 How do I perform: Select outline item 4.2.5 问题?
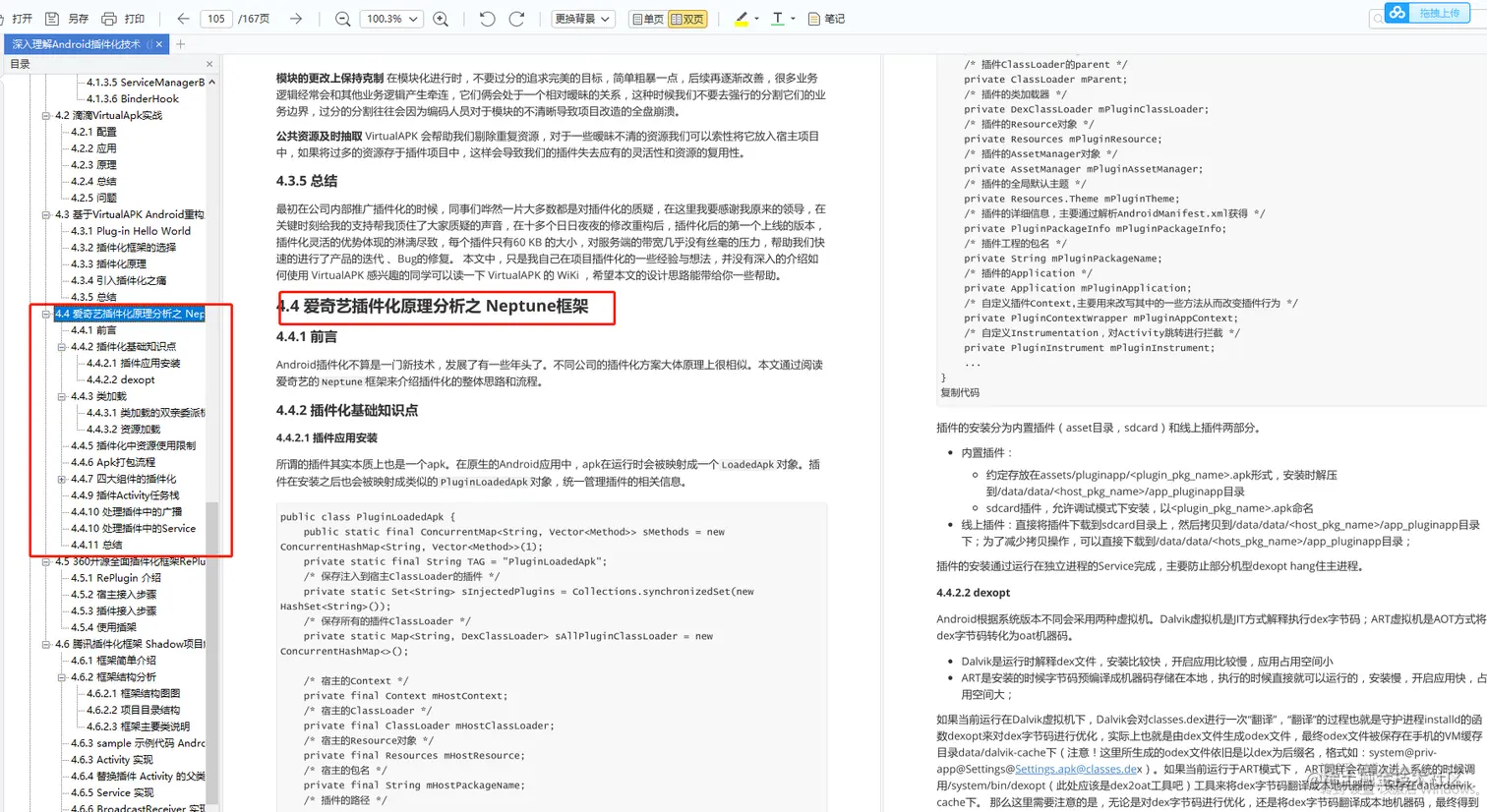pos(93,198)
